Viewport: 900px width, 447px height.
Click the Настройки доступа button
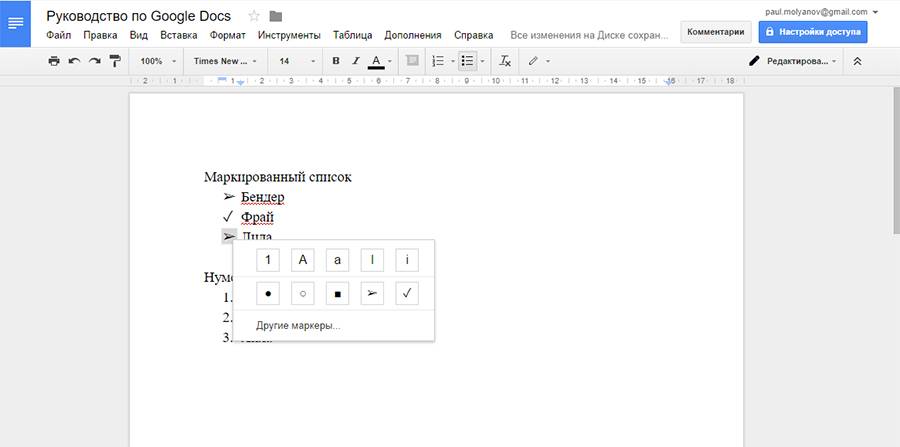tap(813, 32)
